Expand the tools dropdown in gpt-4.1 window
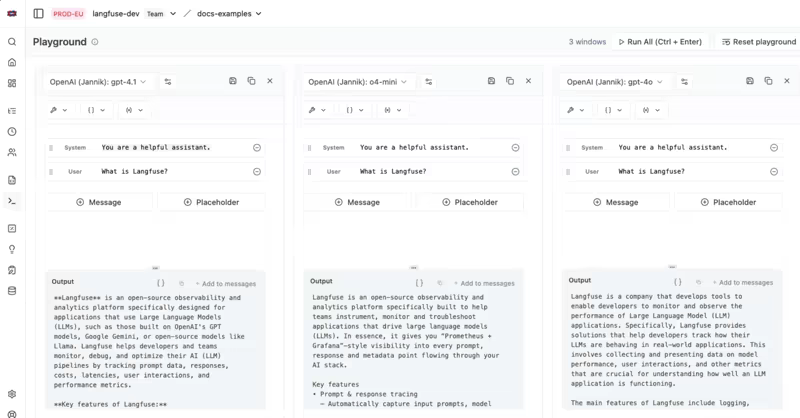Image resolution: width=800 pixels, height=418 pixels. 59,110
